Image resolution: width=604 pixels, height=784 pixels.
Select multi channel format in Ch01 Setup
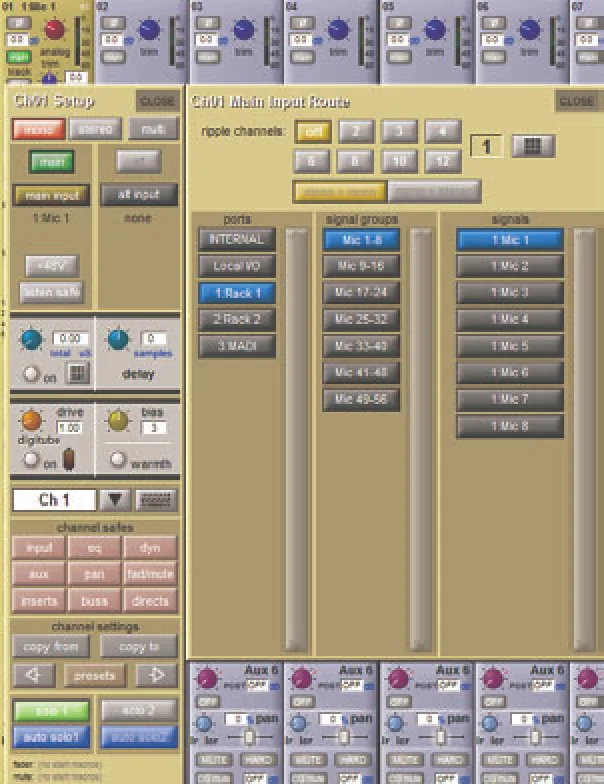tap(154, 130)
